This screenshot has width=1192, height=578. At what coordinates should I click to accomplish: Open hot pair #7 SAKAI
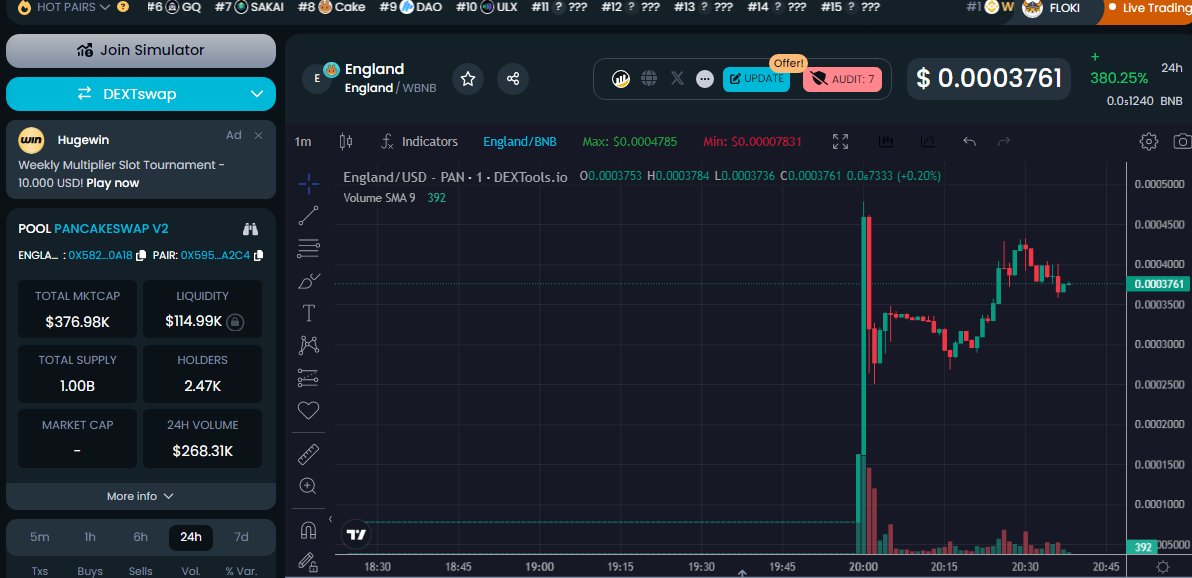click(249, 7)
